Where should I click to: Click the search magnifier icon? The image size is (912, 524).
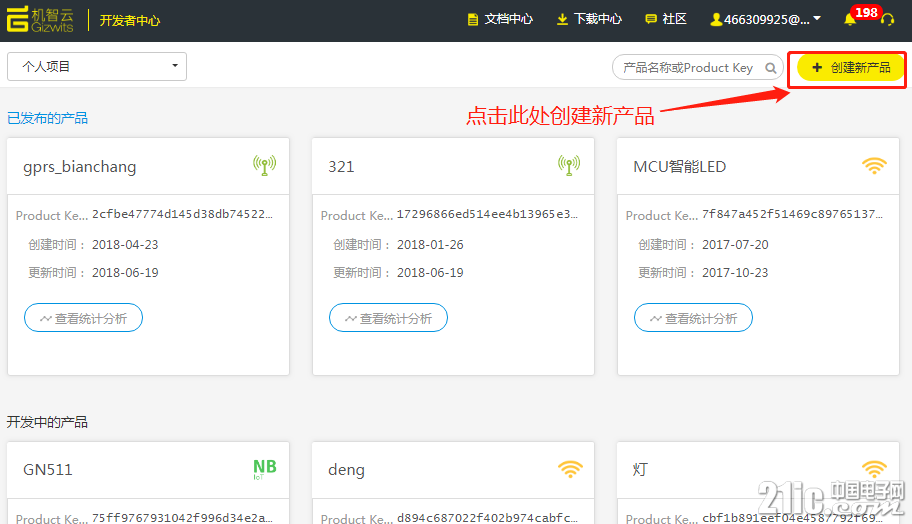pyautogui.click(x=771, y=68)
